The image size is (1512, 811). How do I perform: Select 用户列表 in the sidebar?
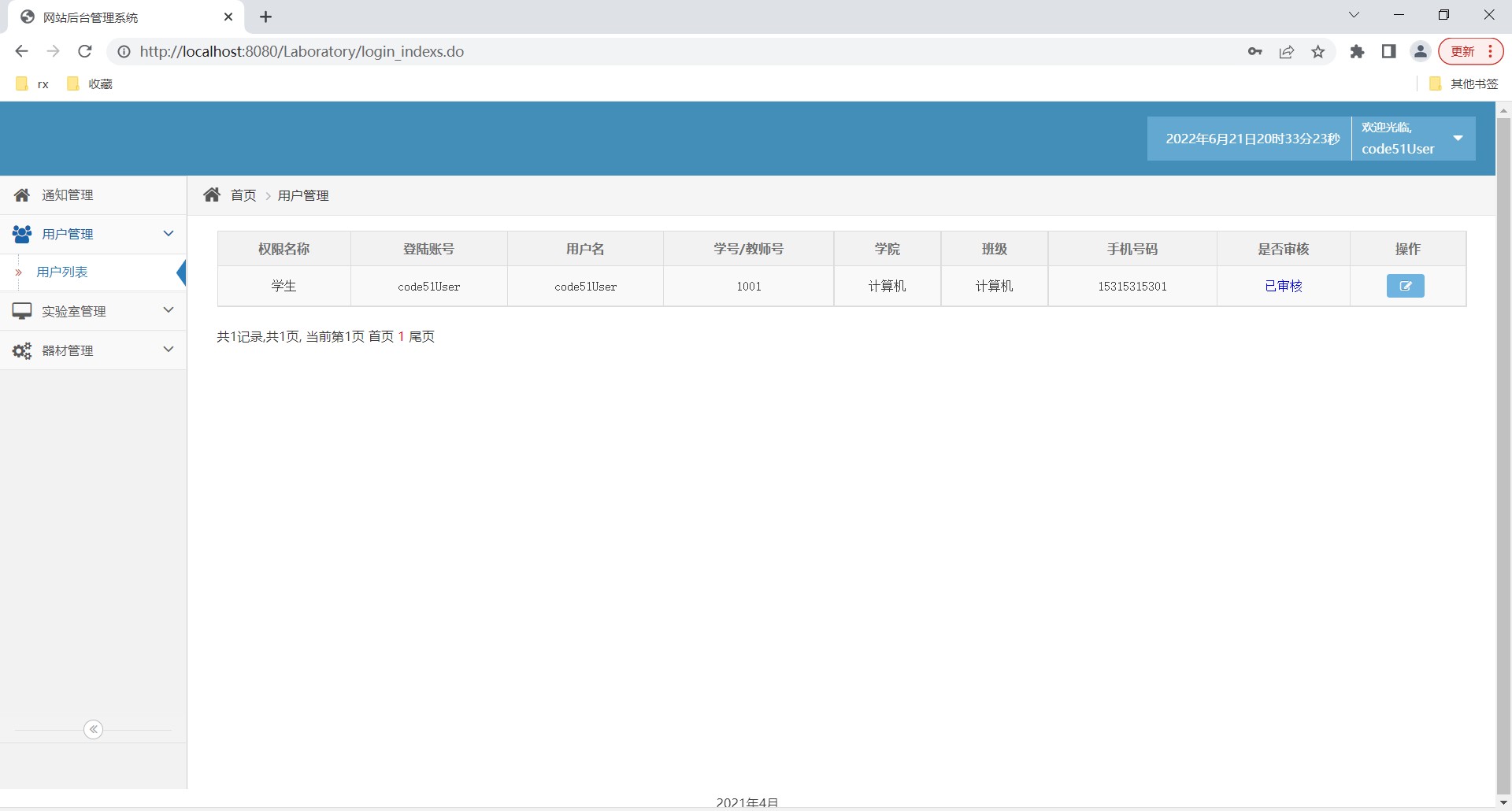64,272
